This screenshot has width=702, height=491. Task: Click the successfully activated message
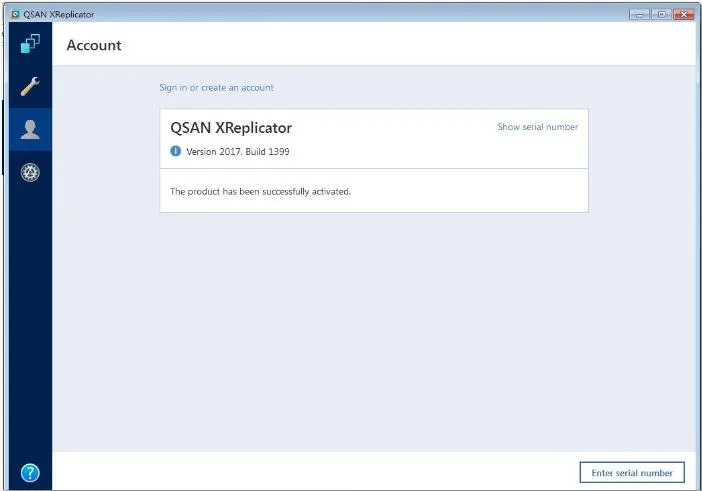260,192
